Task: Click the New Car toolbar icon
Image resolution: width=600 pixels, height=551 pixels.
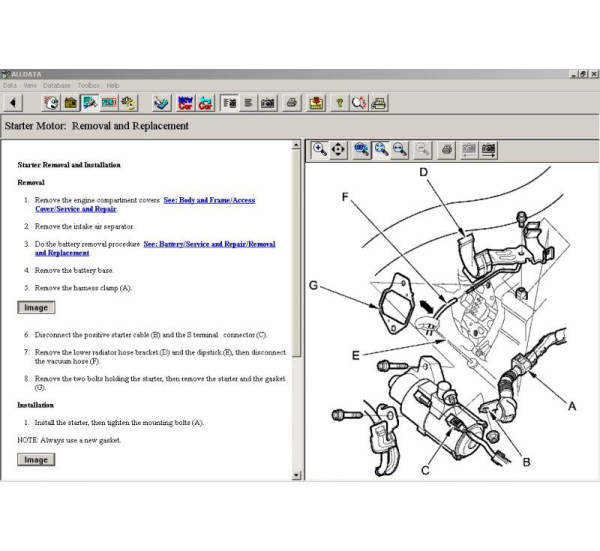Action: tap(185, 103)
